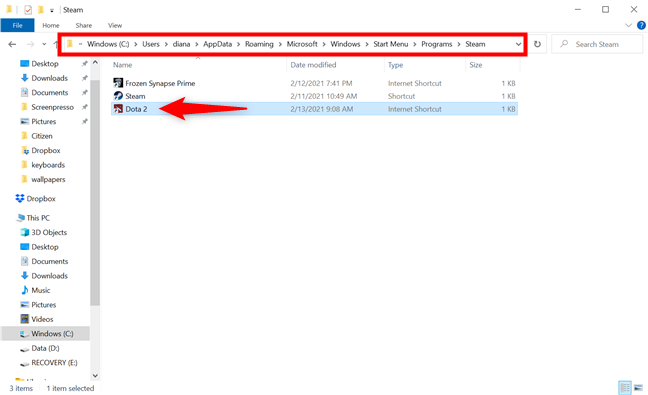Open the Help question mark icon

tap(641, 25)
